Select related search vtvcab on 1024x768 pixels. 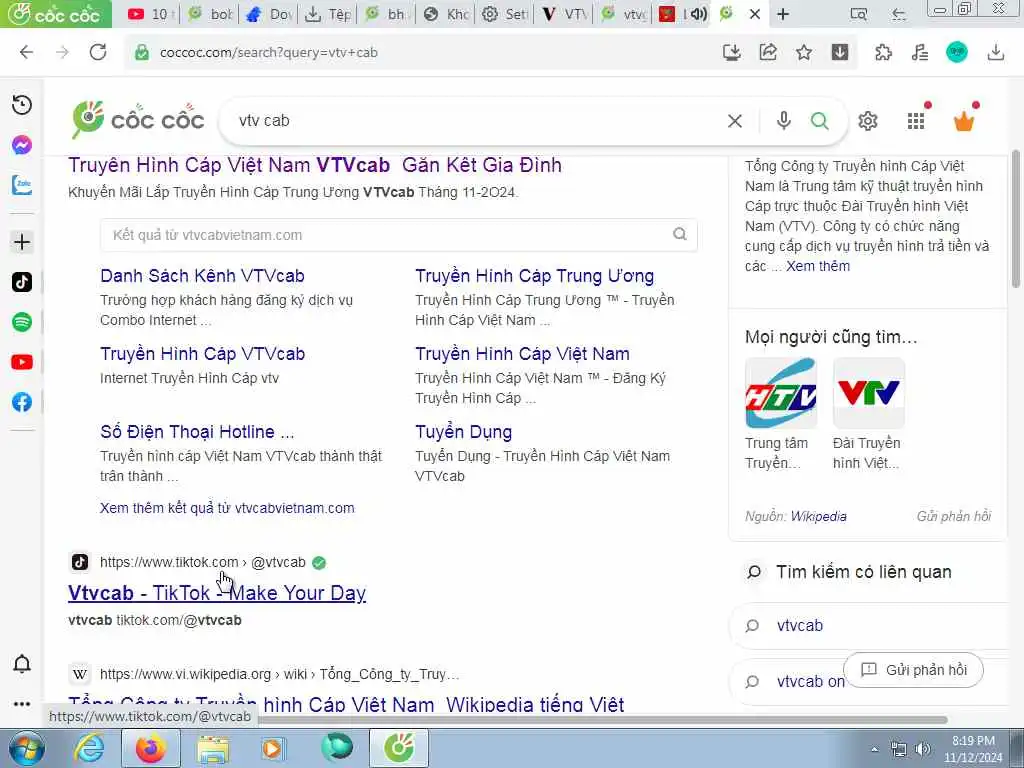[x=810, y=681]
